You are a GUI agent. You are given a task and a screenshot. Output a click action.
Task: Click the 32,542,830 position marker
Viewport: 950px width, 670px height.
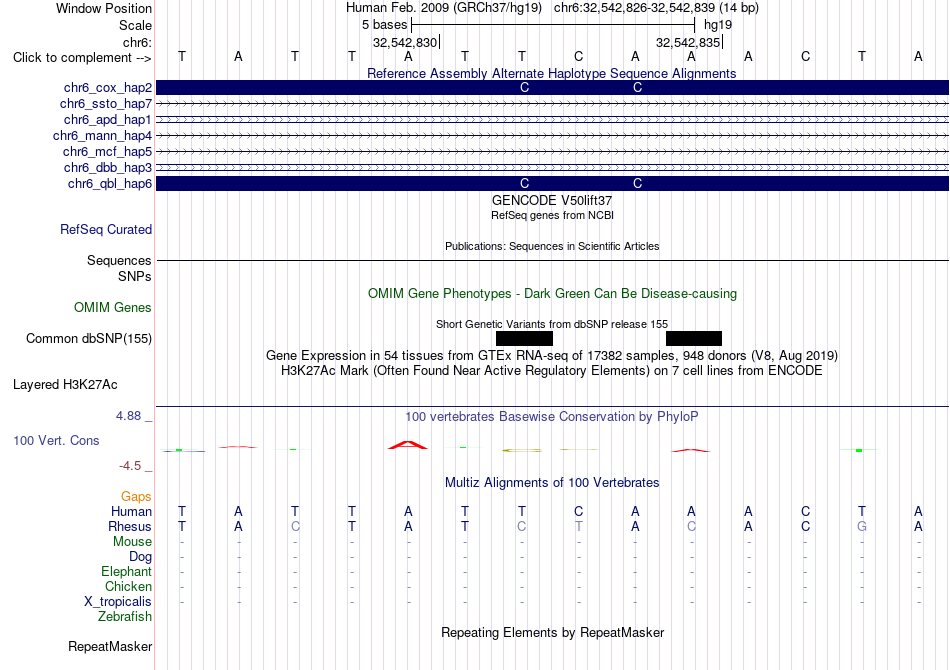point(405,42)
